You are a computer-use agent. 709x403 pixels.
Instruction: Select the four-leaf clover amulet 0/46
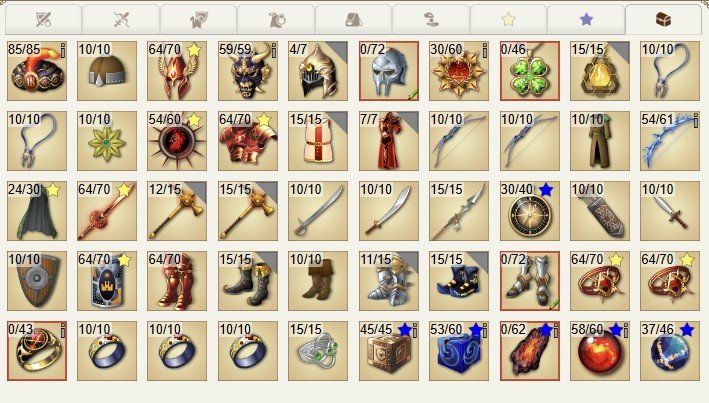tap(529, 71)
